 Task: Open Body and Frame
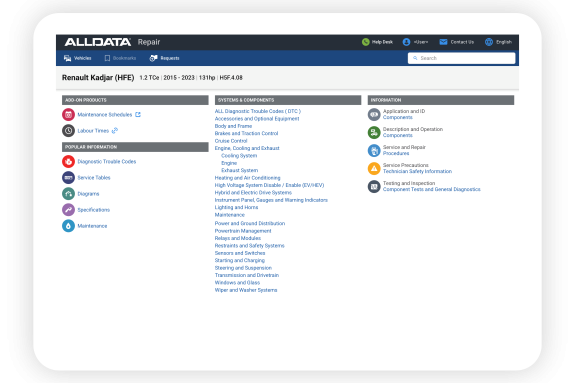233,126
